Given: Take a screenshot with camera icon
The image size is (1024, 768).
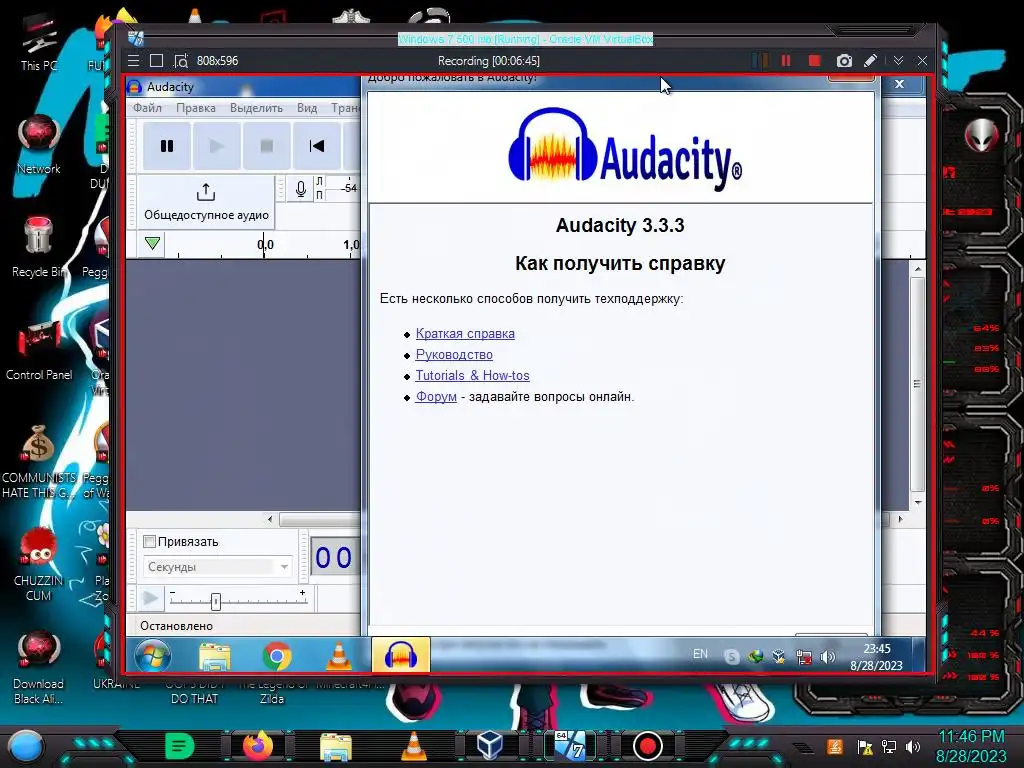Looking at the screenshot, I should [x=844, y=61].
